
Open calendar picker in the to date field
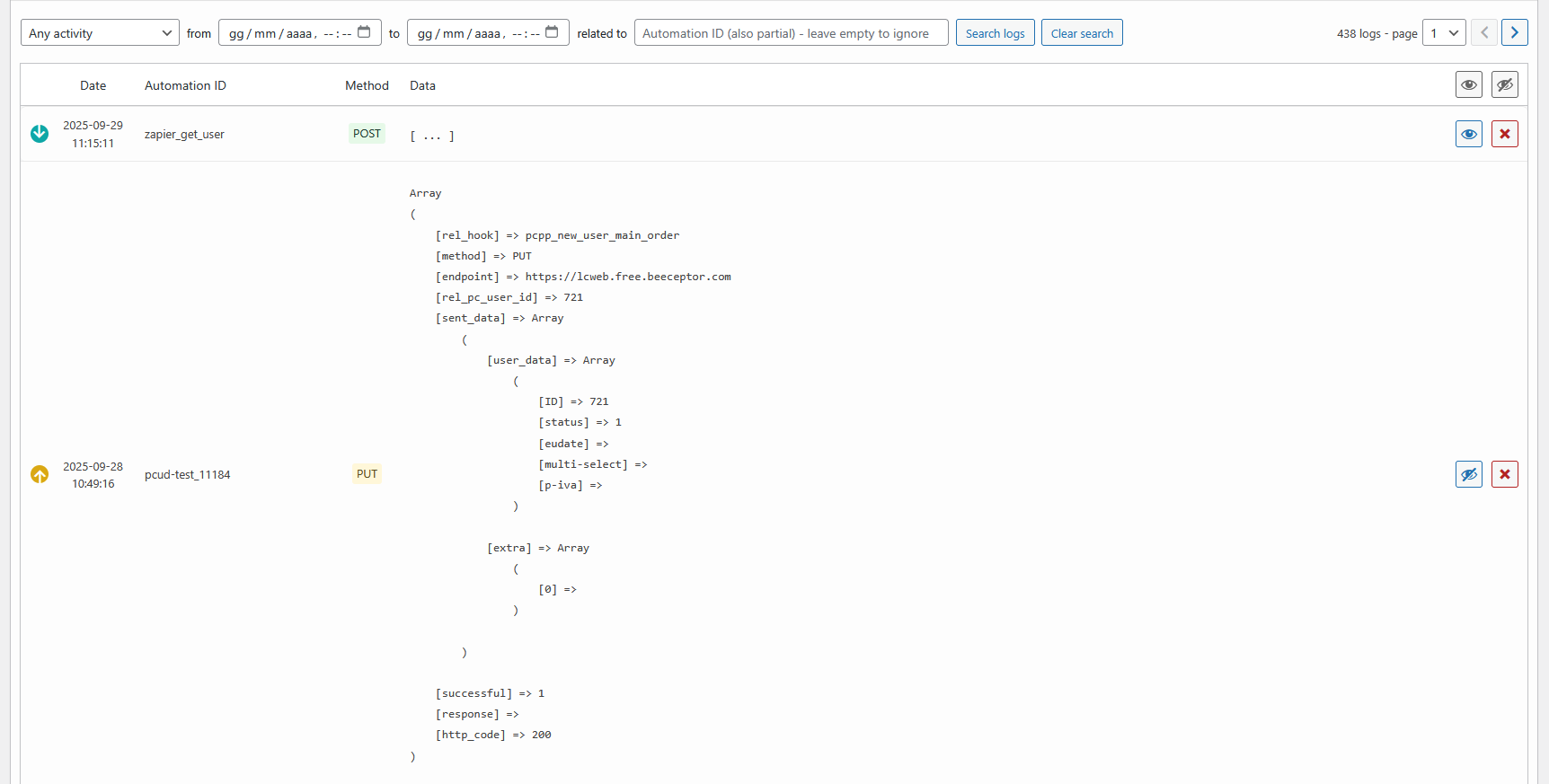click(552, 33)
